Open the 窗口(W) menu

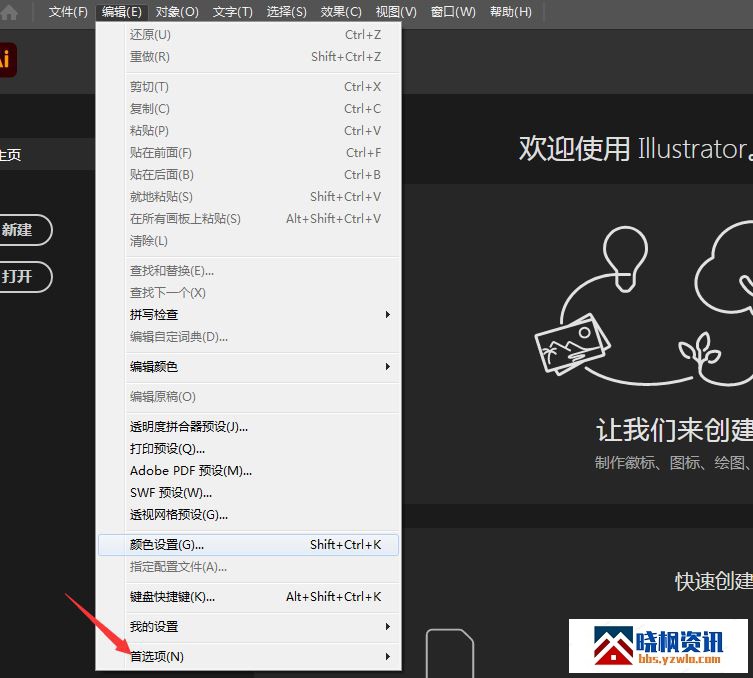pyautogui.click(x=453, y=12)
